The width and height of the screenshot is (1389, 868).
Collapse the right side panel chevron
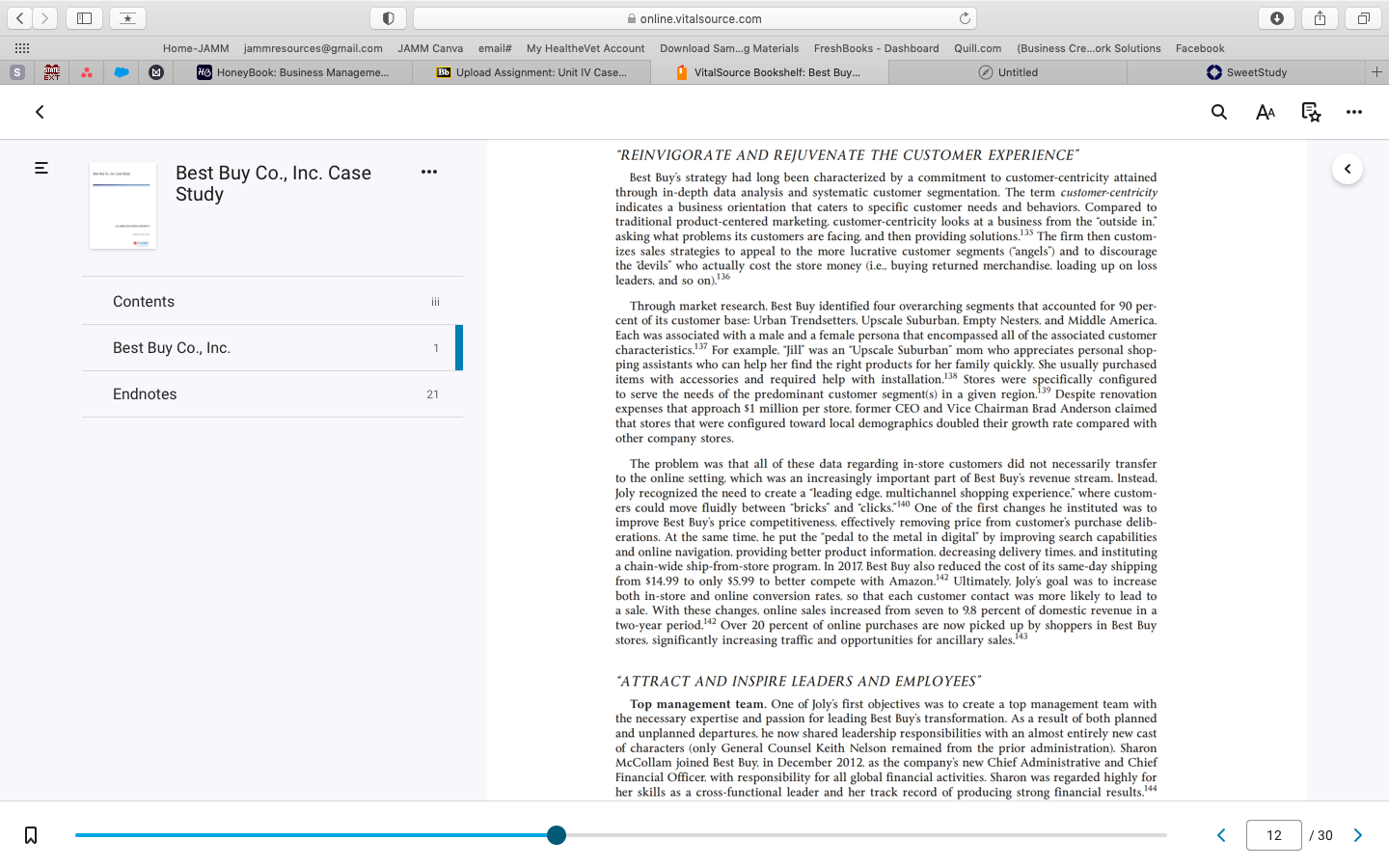tap(1348, 169)
